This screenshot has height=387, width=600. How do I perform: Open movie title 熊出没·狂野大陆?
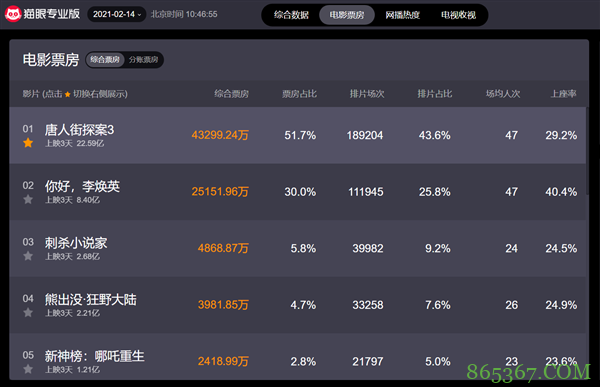point(91,300)
